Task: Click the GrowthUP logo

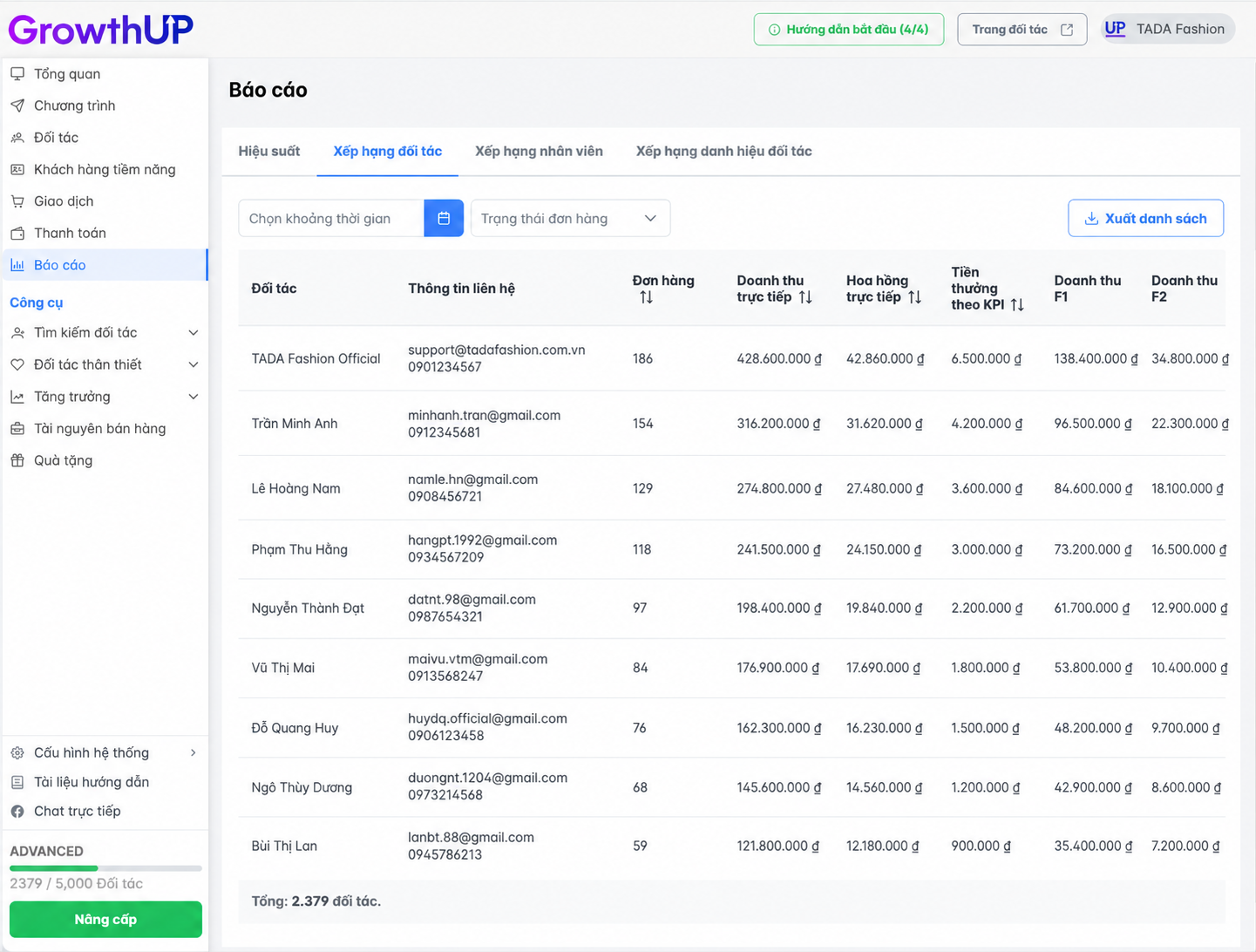Action: tap(101, 30)
